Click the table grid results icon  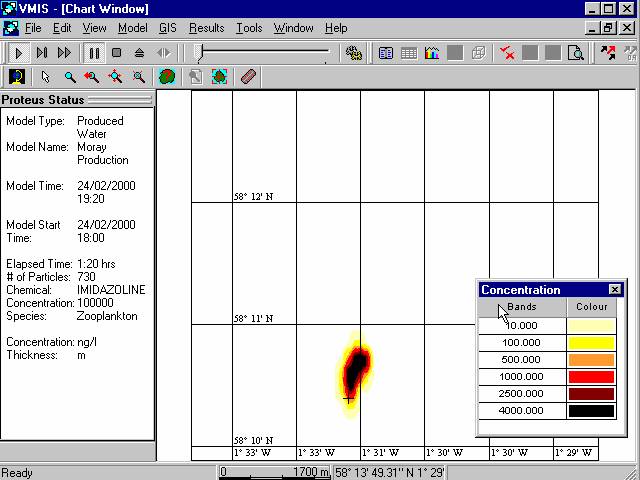pyautogui.click(x=409, y=53)
